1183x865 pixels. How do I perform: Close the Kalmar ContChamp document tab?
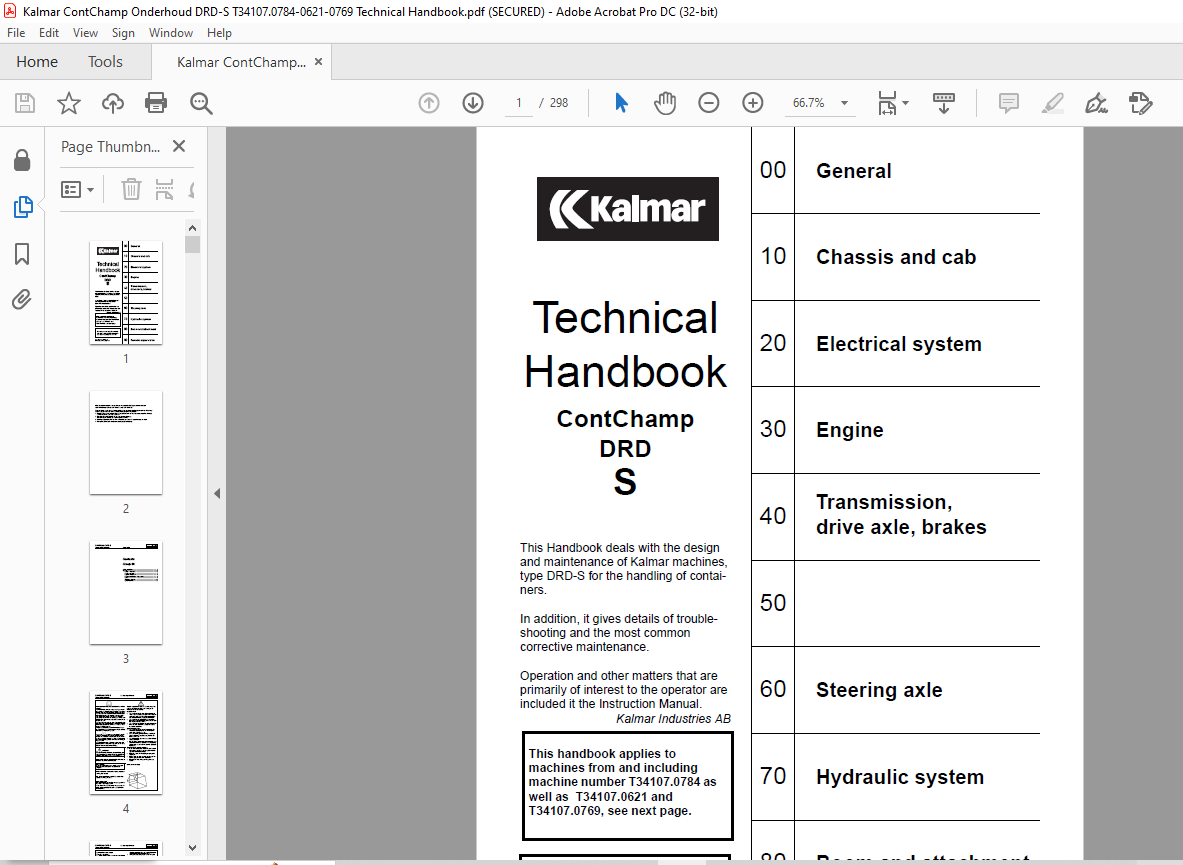click(x=318, y=62)
